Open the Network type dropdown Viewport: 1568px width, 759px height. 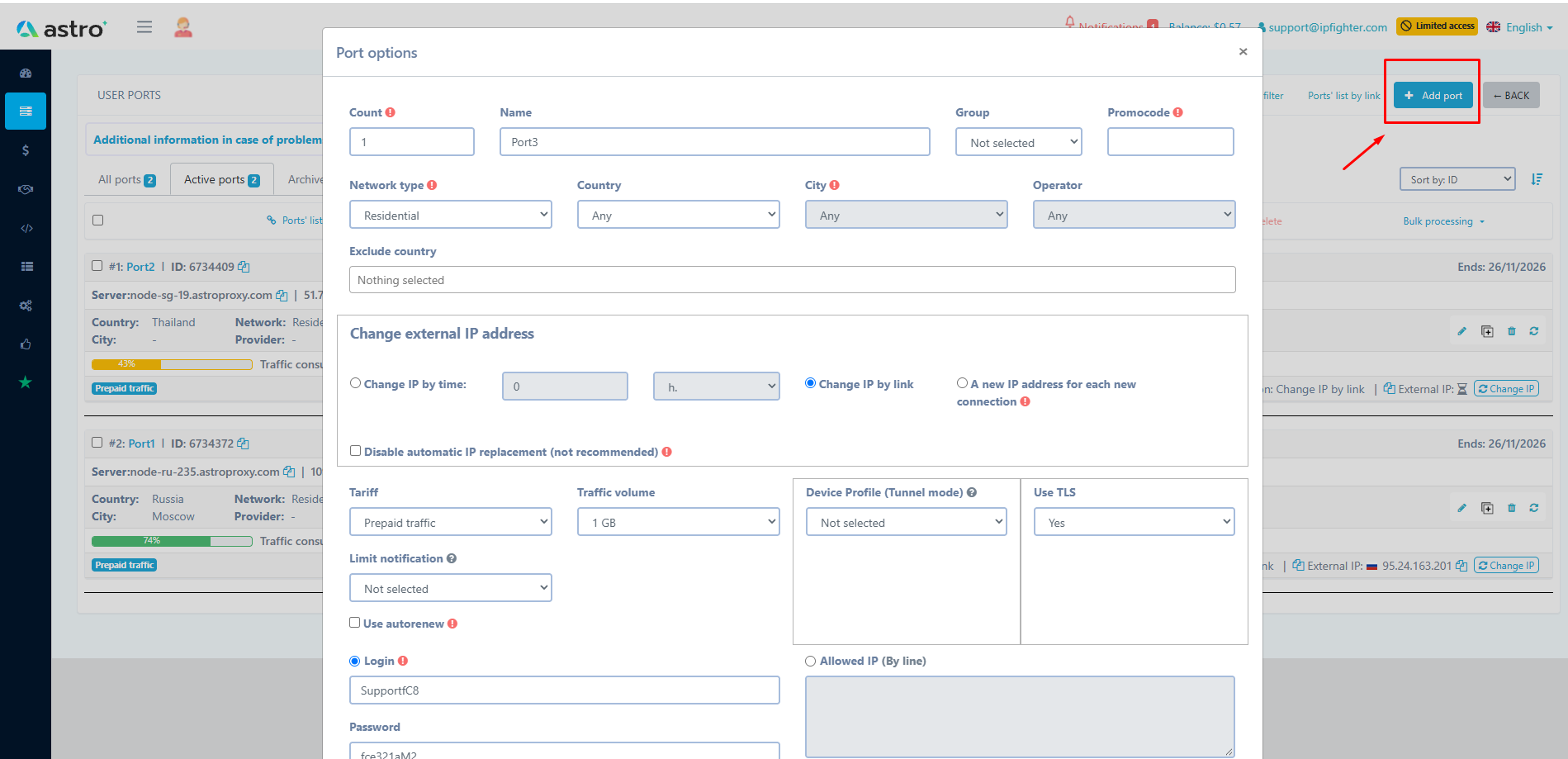click(451, 215)
